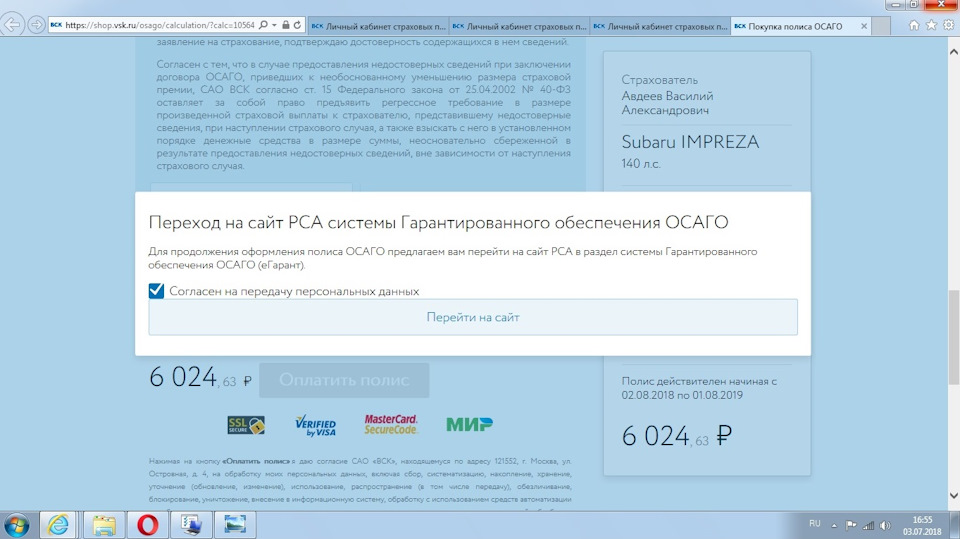Screen dimensions: 960x539
Task: Click the Verified by Visa logo
Action: coord(315,425)
